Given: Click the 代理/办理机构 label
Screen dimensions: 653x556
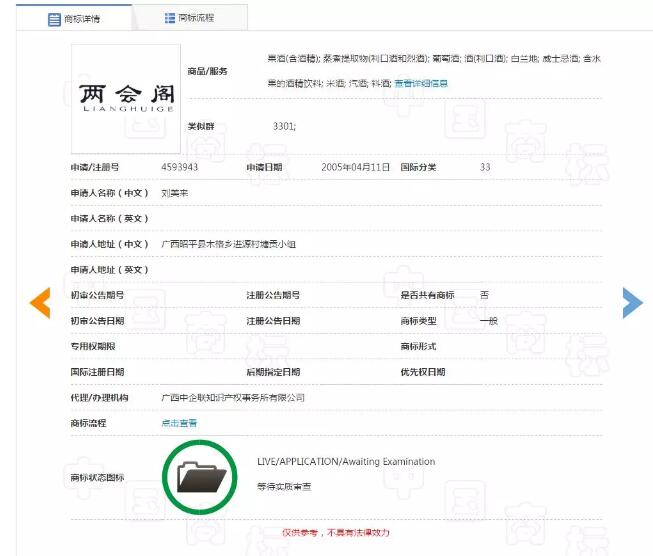Looking at the screenshot, I should [x=99, y=398].
